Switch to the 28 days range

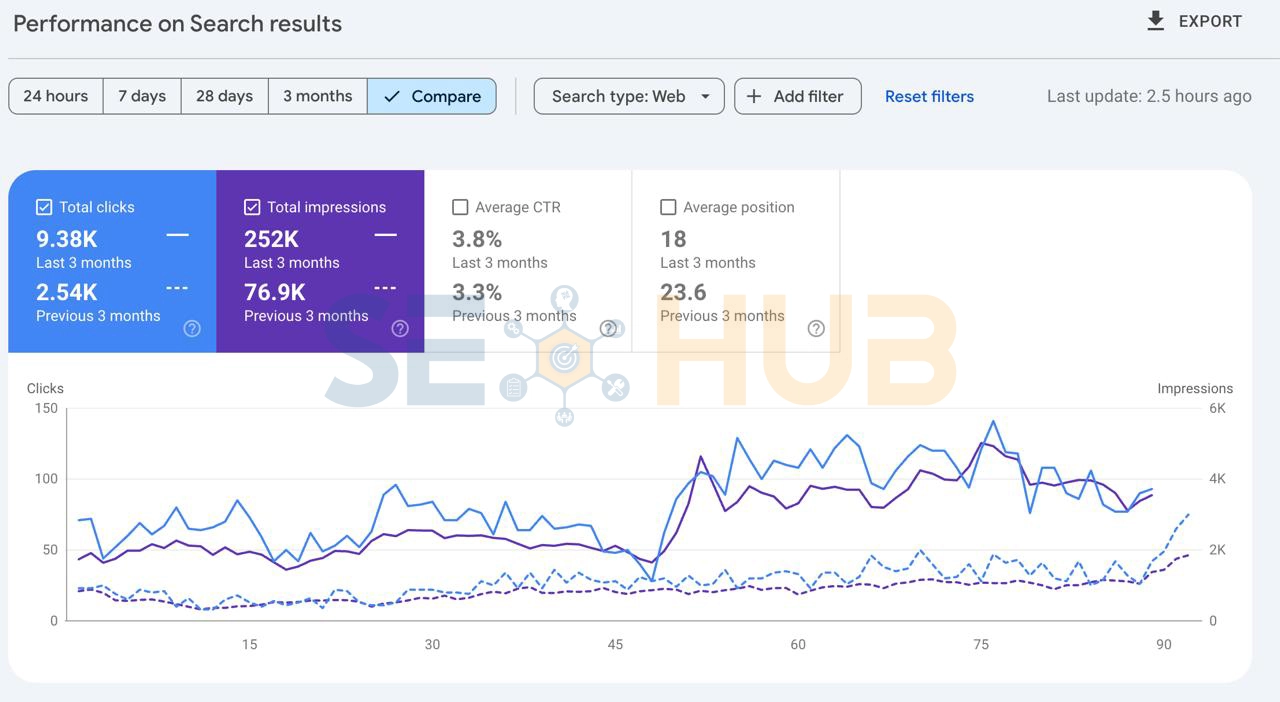[224, 96]
